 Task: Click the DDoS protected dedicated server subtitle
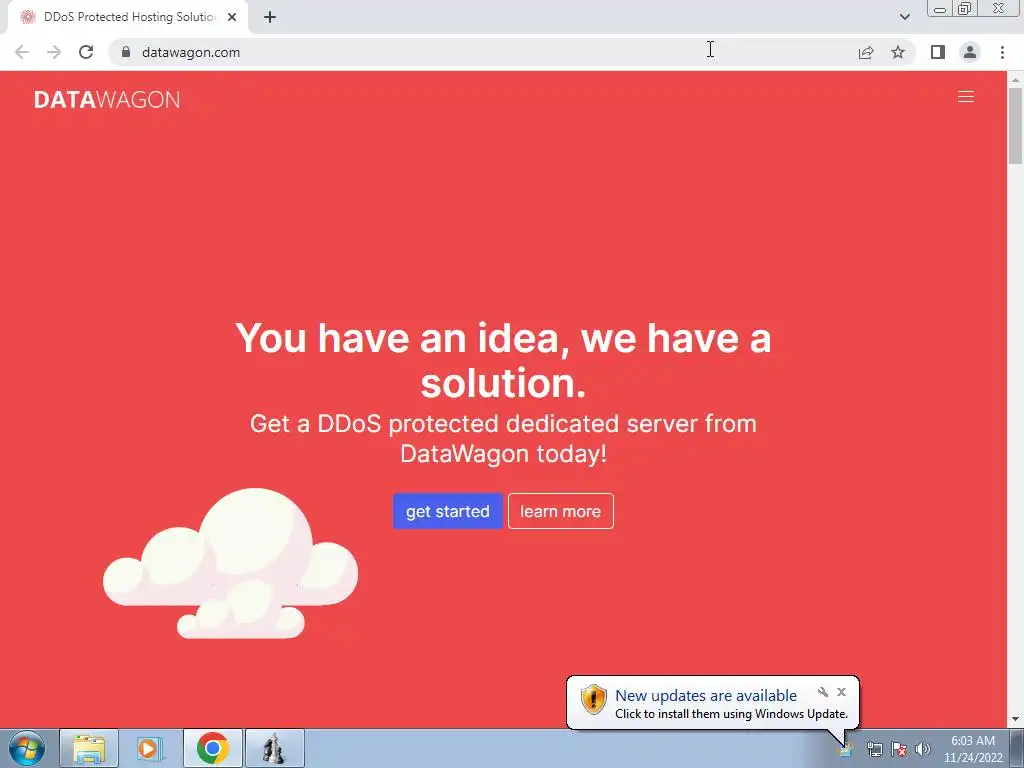coord(503,438)
